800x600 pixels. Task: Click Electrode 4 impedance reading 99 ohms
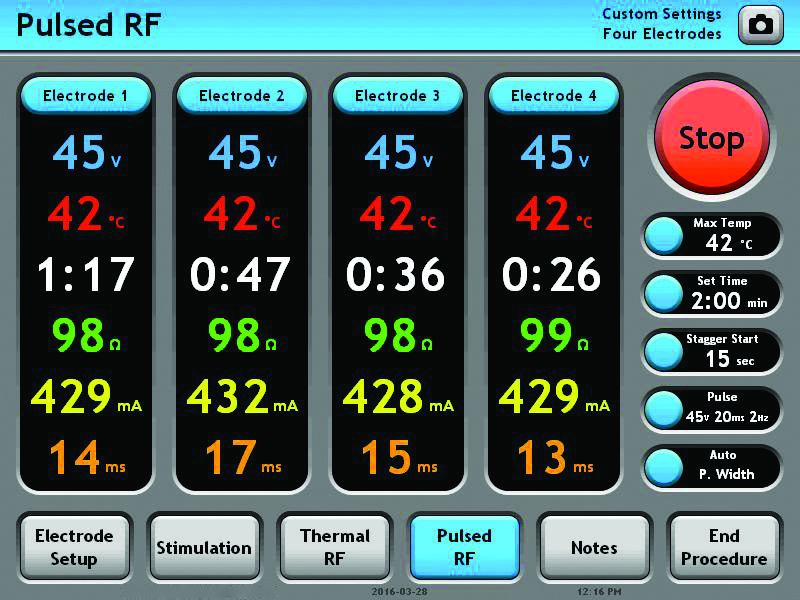553,336
